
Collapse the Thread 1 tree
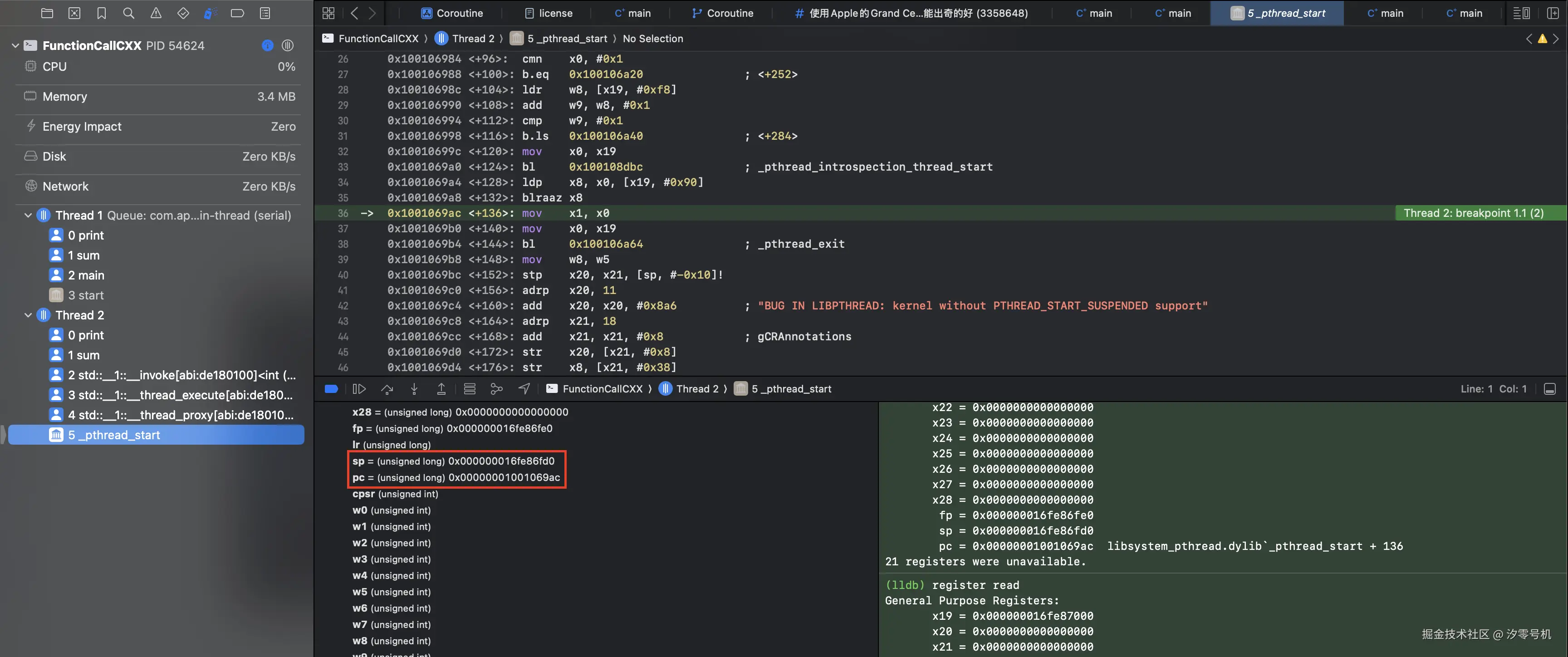(x=28, y=215)
